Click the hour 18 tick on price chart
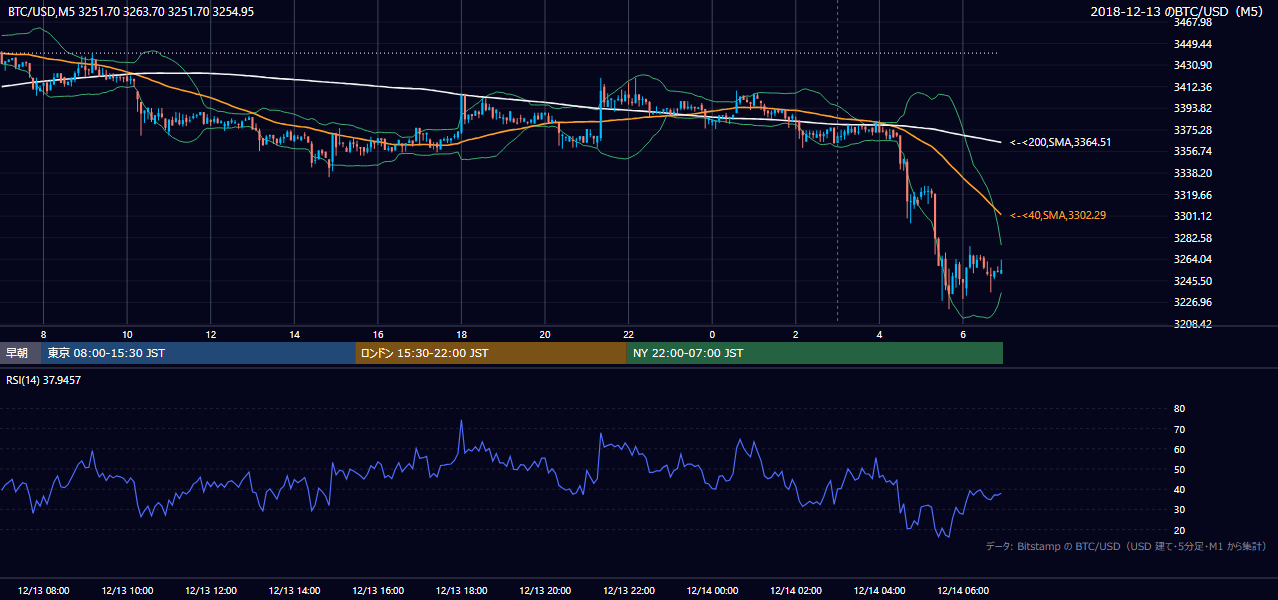Screen dimensions: 1278x600 (461, 334)
